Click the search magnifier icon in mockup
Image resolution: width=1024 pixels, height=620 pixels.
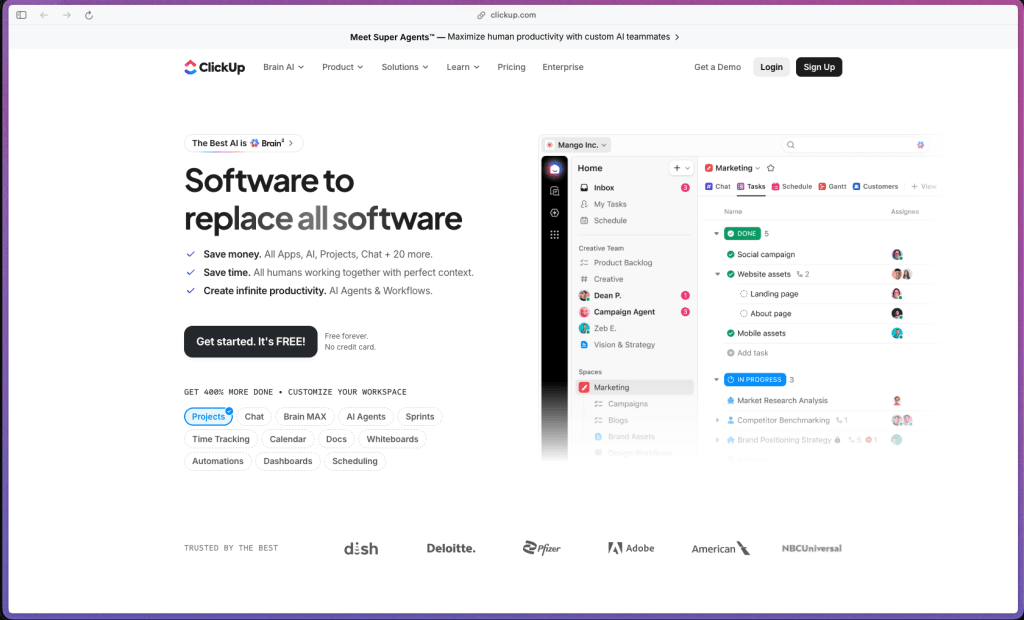[x=791, y=145]
